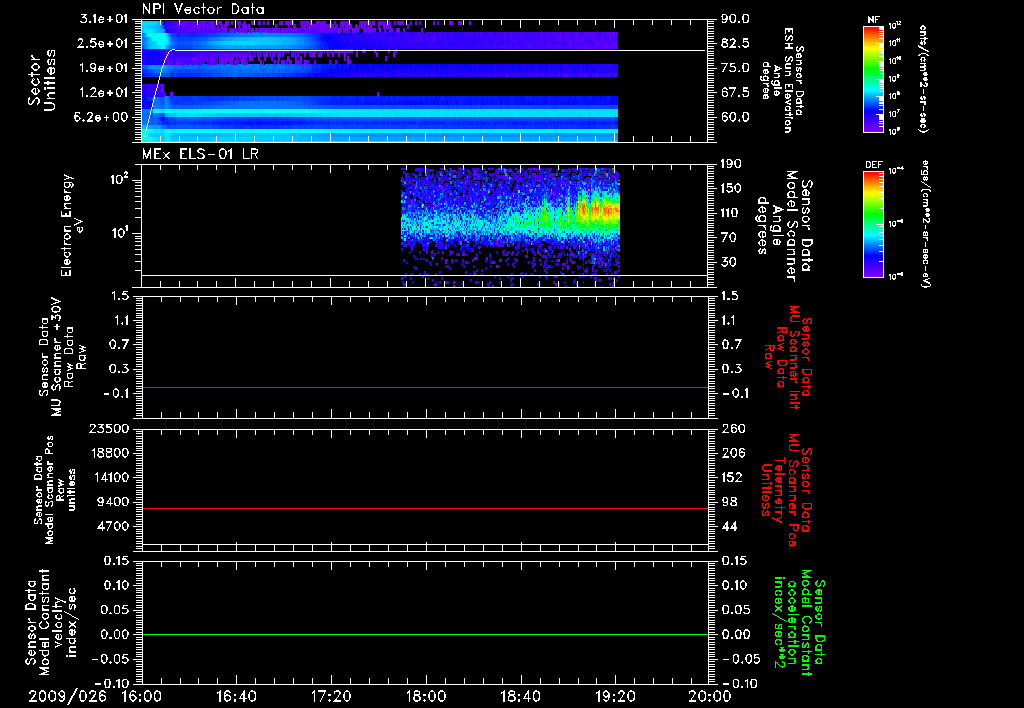Click the 44 telemetry tick label

pyautogui.click(x=729, y=526)
